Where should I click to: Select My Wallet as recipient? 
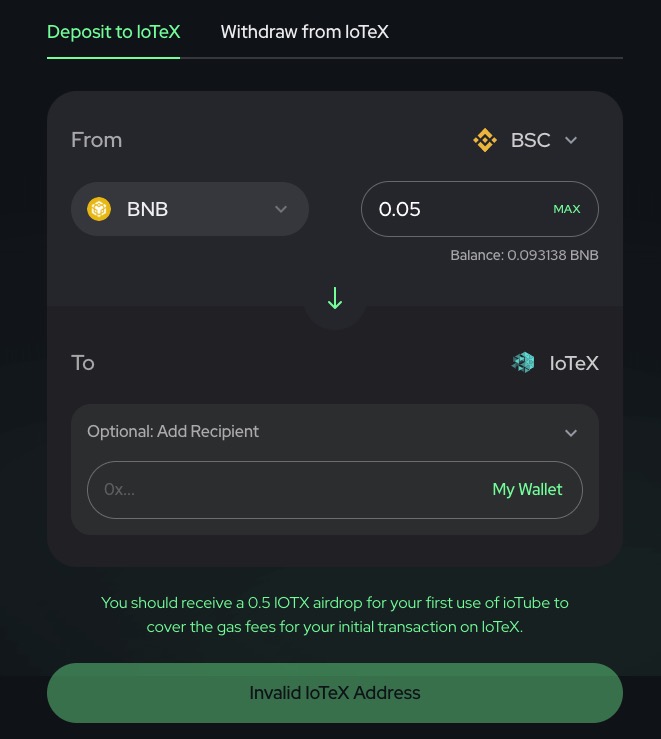tap(527, 490)
